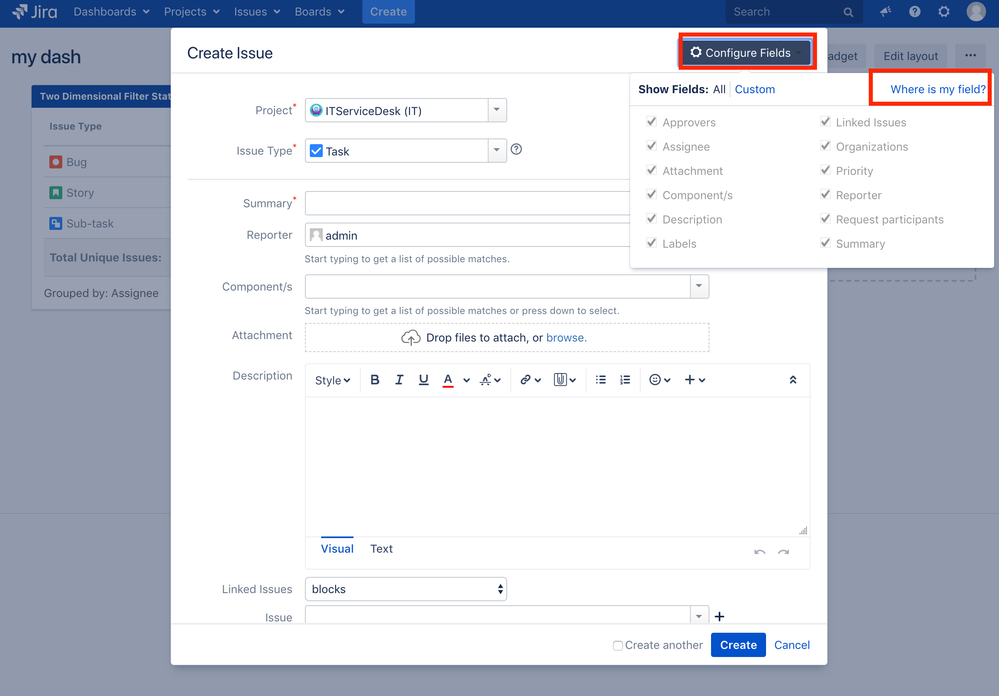Open the help question mark menu
999x696 pixels.
(915, 11)
